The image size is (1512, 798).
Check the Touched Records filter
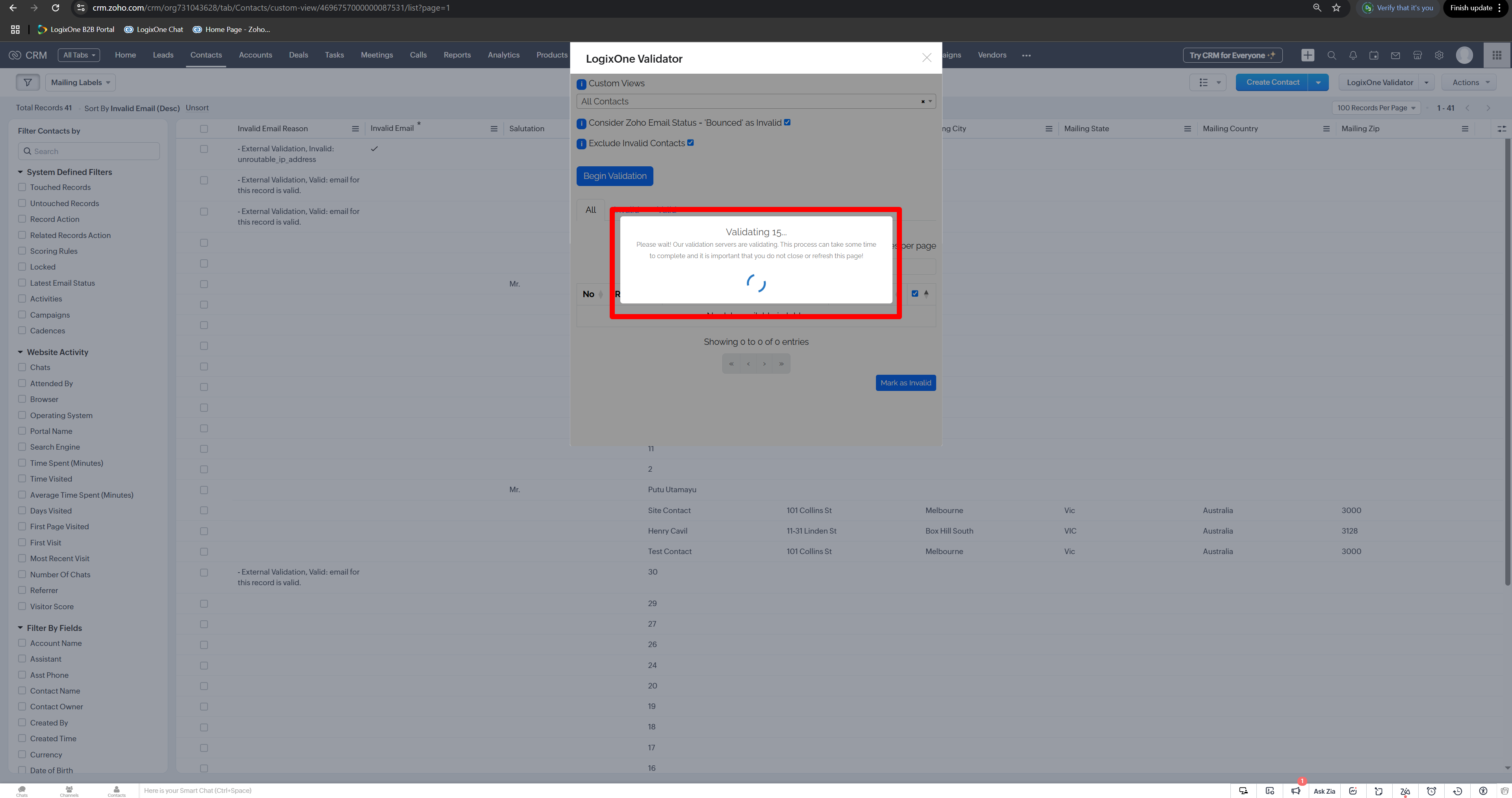pos(22,187)
